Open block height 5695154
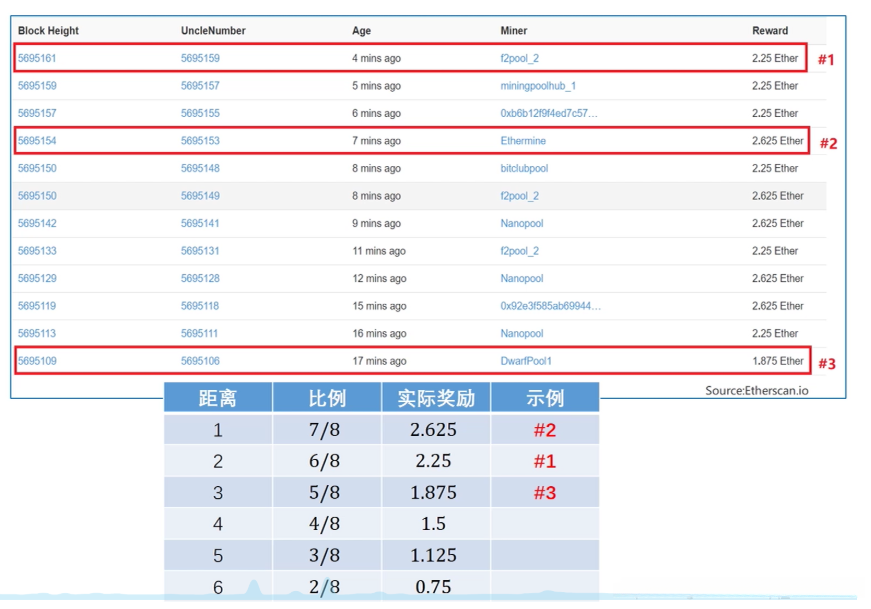The height and width of the screenshot is (609, 871). point(37,141)
